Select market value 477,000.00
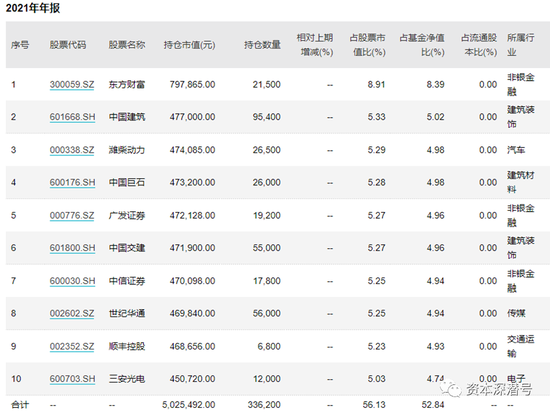 (x=193, y=117)
